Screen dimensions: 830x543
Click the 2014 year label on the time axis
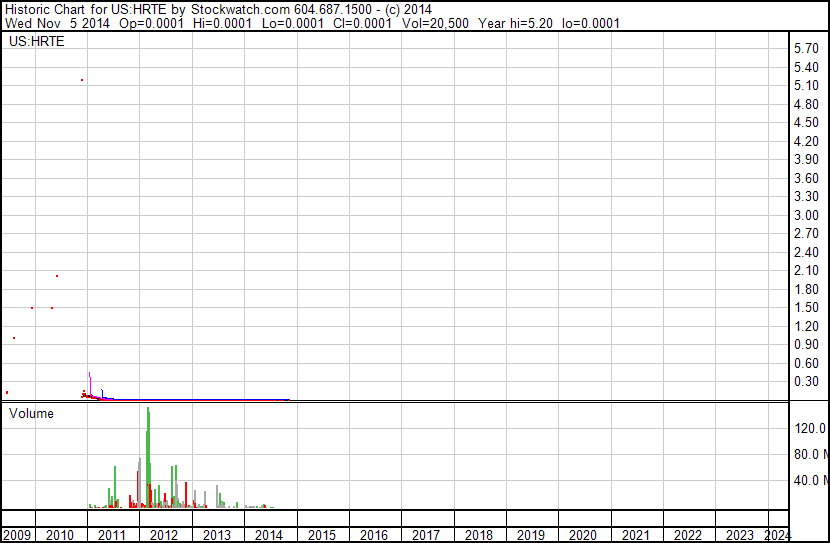(x=269, y=535)
